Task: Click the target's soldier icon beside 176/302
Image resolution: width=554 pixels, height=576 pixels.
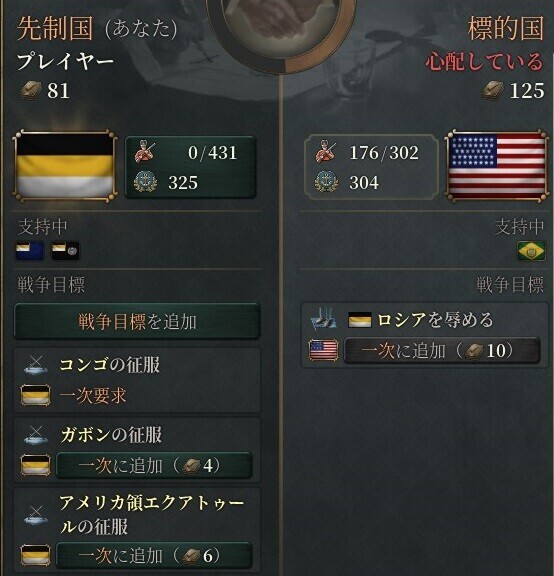Action: [325, 151]
